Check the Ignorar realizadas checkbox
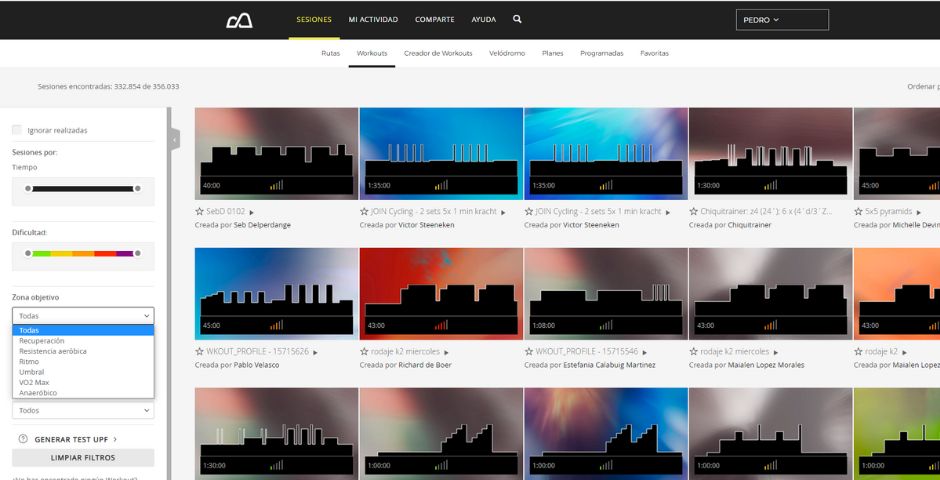Viewport: 940px width, 480px height. tap(17, 130)
